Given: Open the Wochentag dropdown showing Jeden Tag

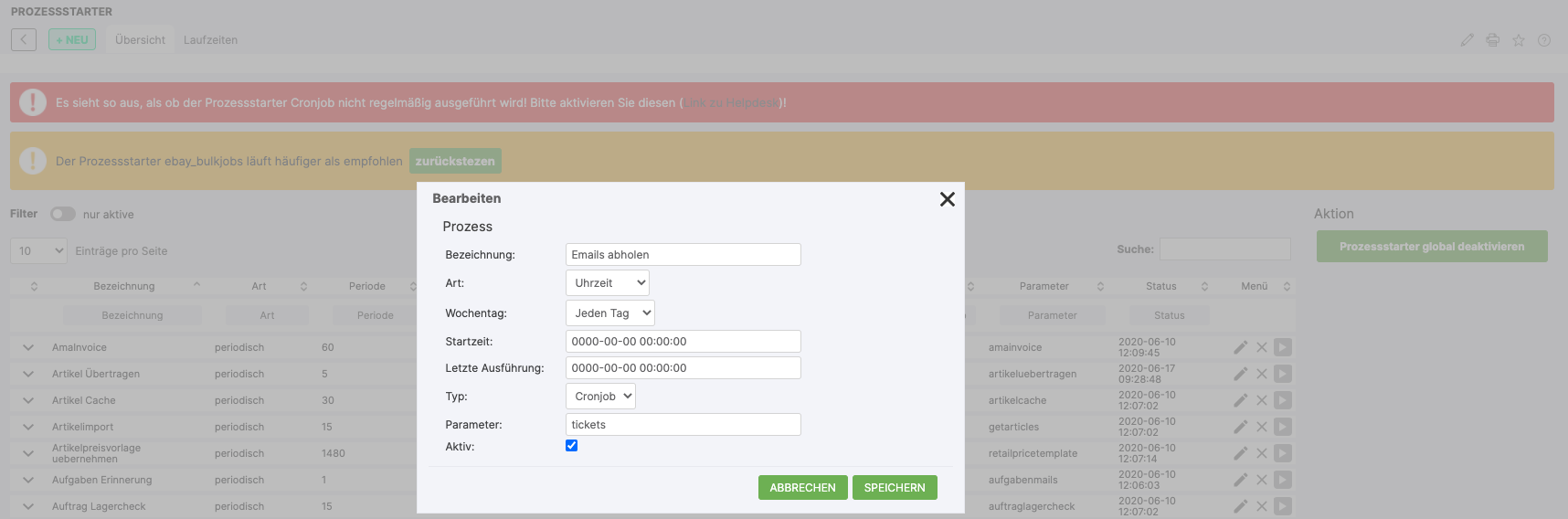Looking at the screenshot, I should click(609, 313).
